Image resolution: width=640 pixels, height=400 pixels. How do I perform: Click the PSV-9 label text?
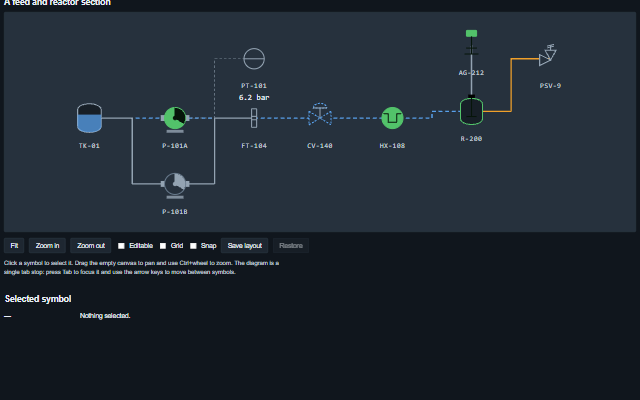pyautogui.click(x=550, y=86)
